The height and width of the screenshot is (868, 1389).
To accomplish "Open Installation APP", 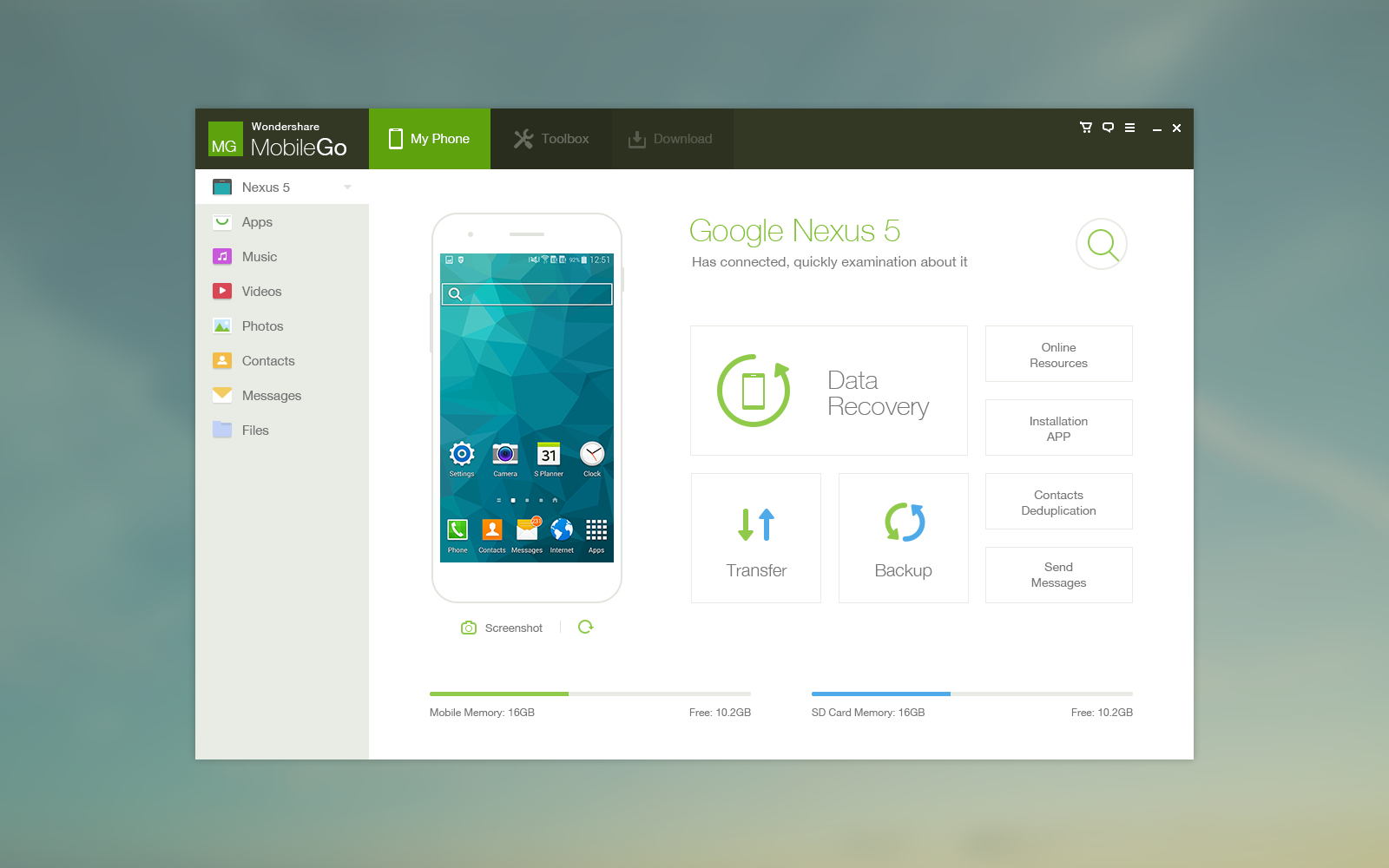I will 1059,428.
